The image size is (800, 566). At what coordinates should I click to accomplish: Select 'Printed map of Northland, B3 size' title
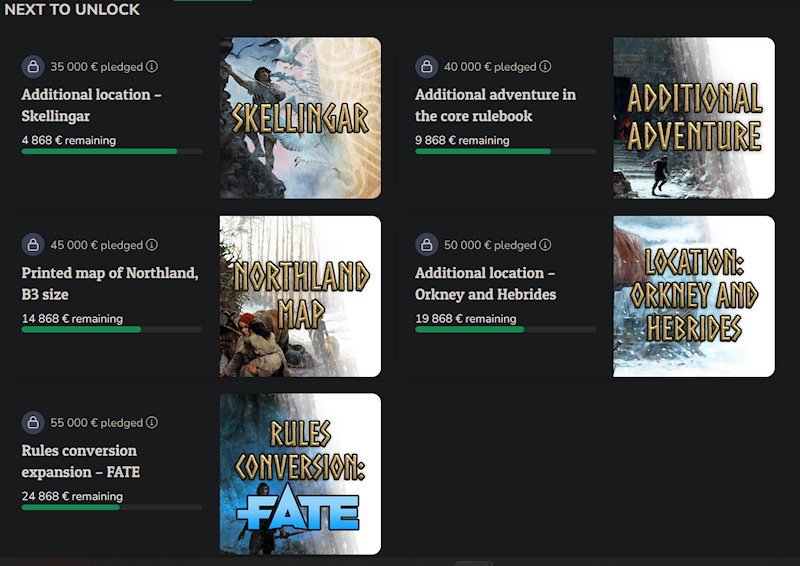pos(109,283)
